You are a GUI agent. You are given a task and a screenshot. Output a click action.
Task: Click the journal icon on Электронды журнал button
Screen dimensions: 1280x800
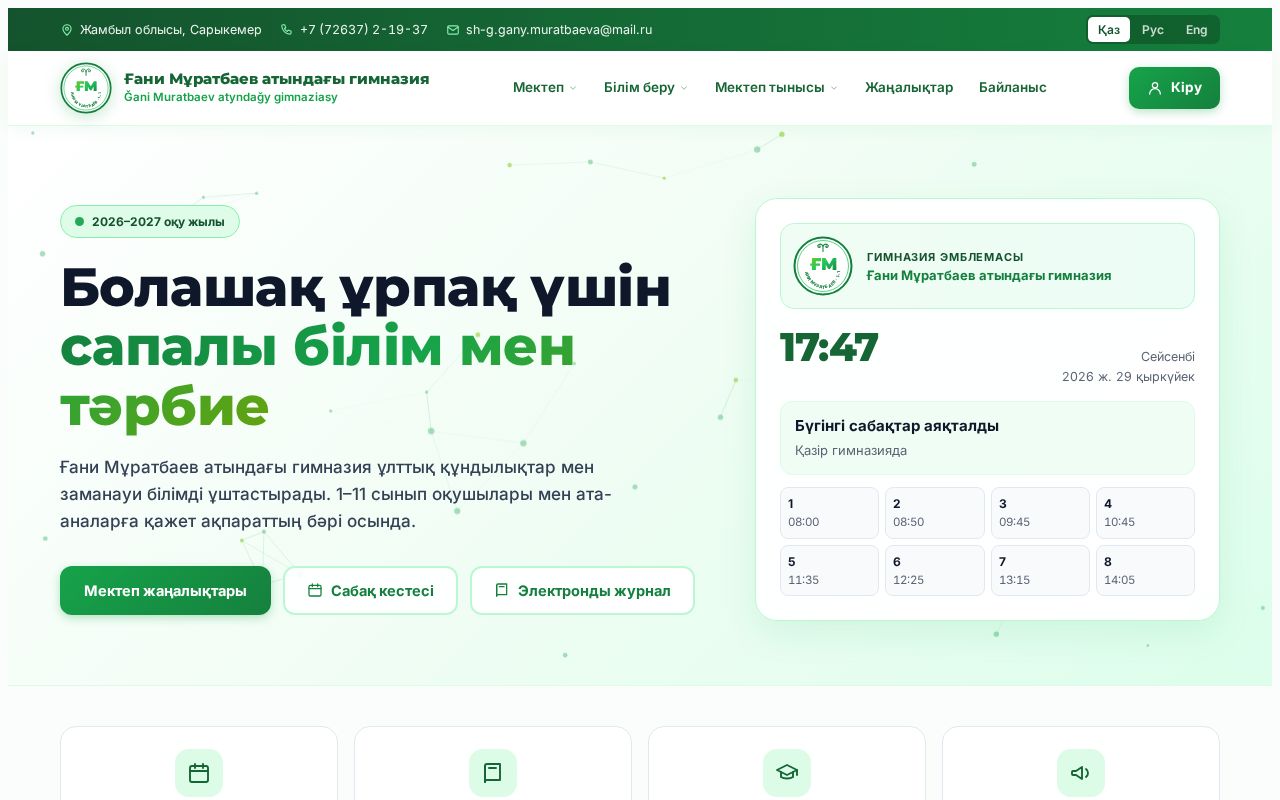coord(502,590)
